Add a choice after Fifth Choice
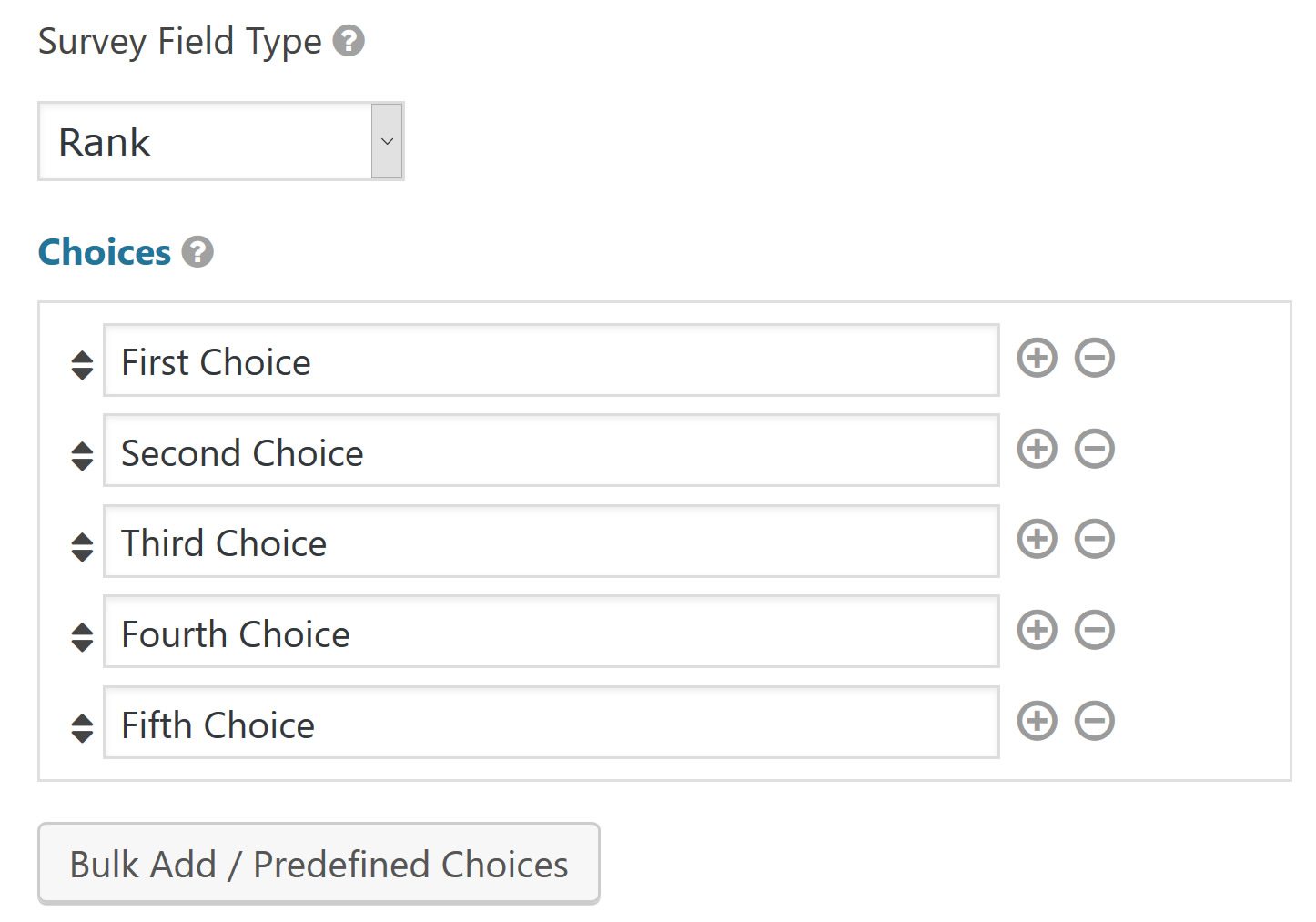Image resolution: width=1316 pixels, height=922 pixels. tap(1037, 721)
